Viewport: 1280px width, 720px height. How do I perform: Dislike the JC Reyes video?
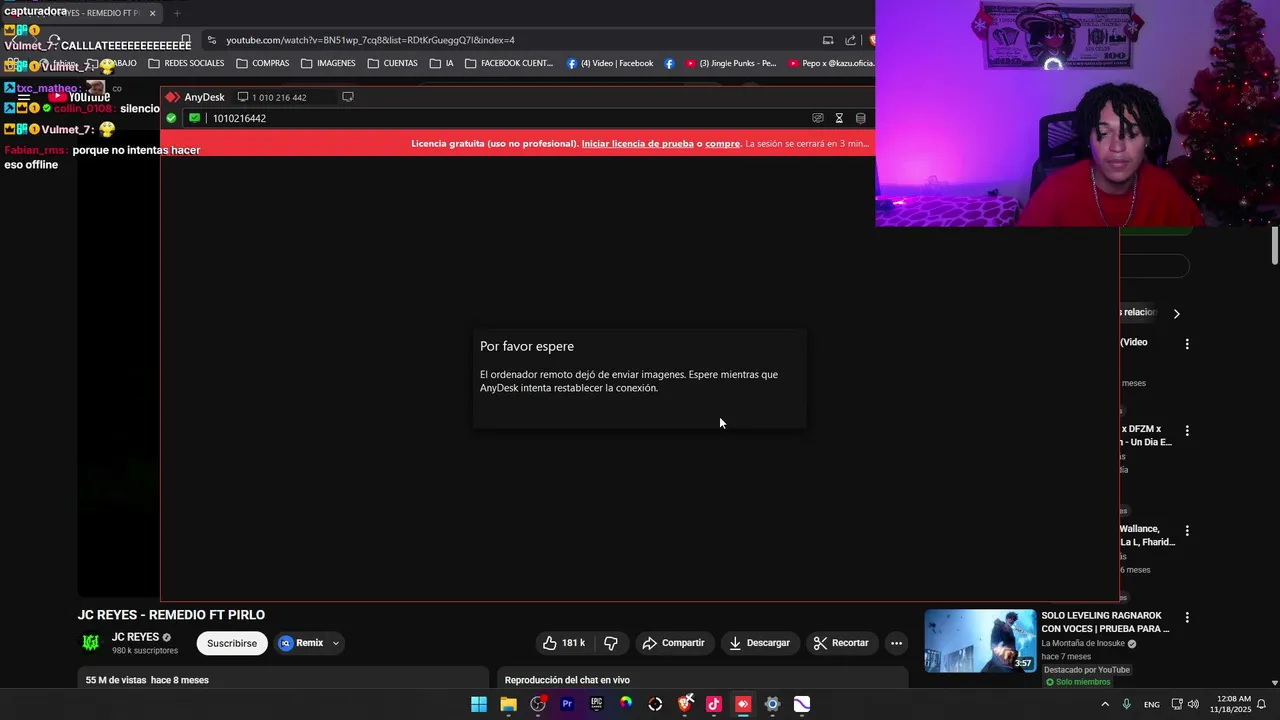click(611, 643)
